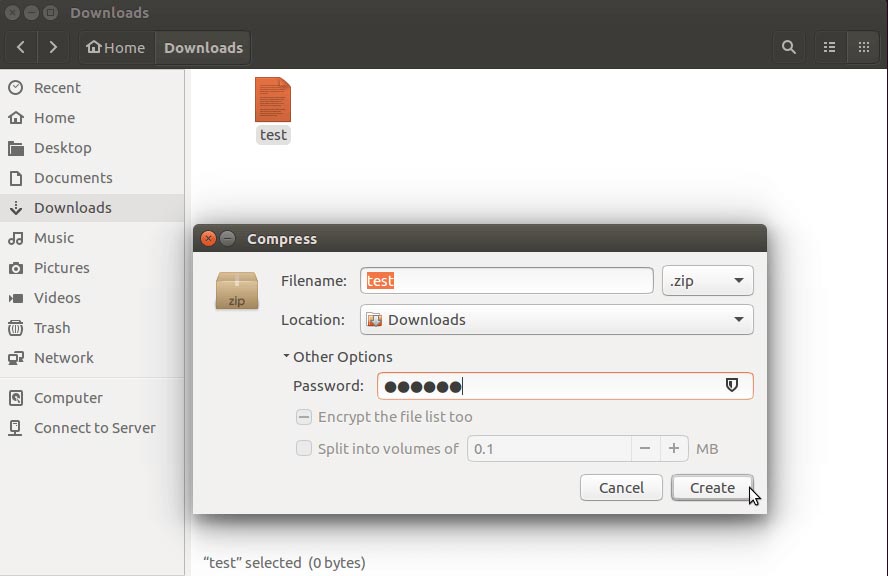Click the Cancel button
The width and height of the screenshot is (888, 576).
(621, 488)
